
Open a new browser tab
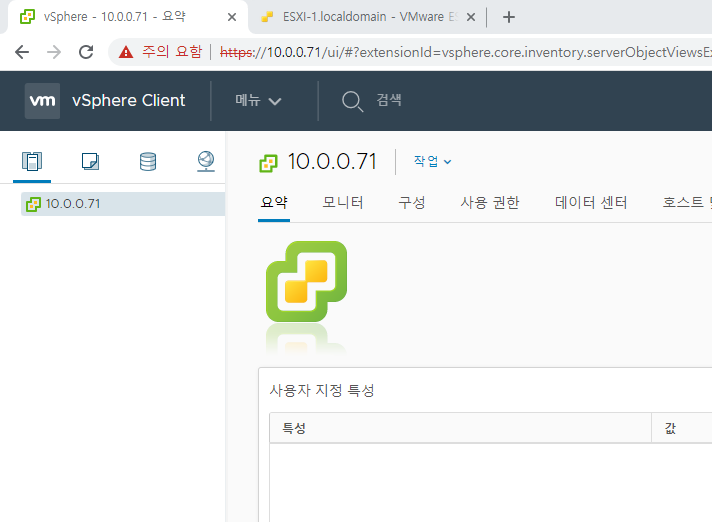pos(509,17)
